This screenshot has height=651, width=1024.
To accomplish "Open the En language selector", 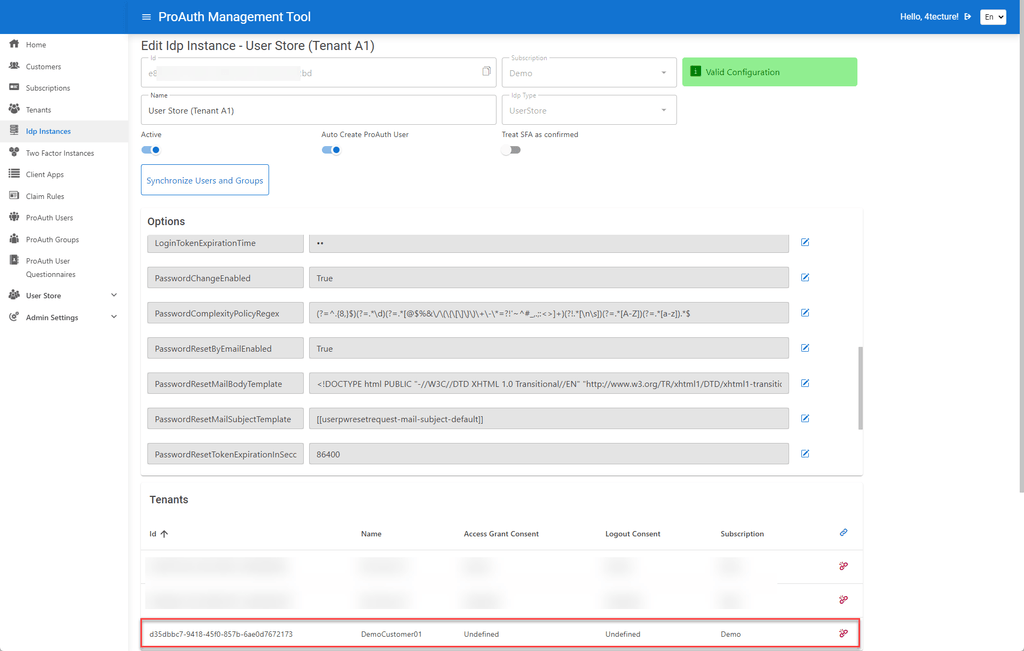I will tap(992, 17).
